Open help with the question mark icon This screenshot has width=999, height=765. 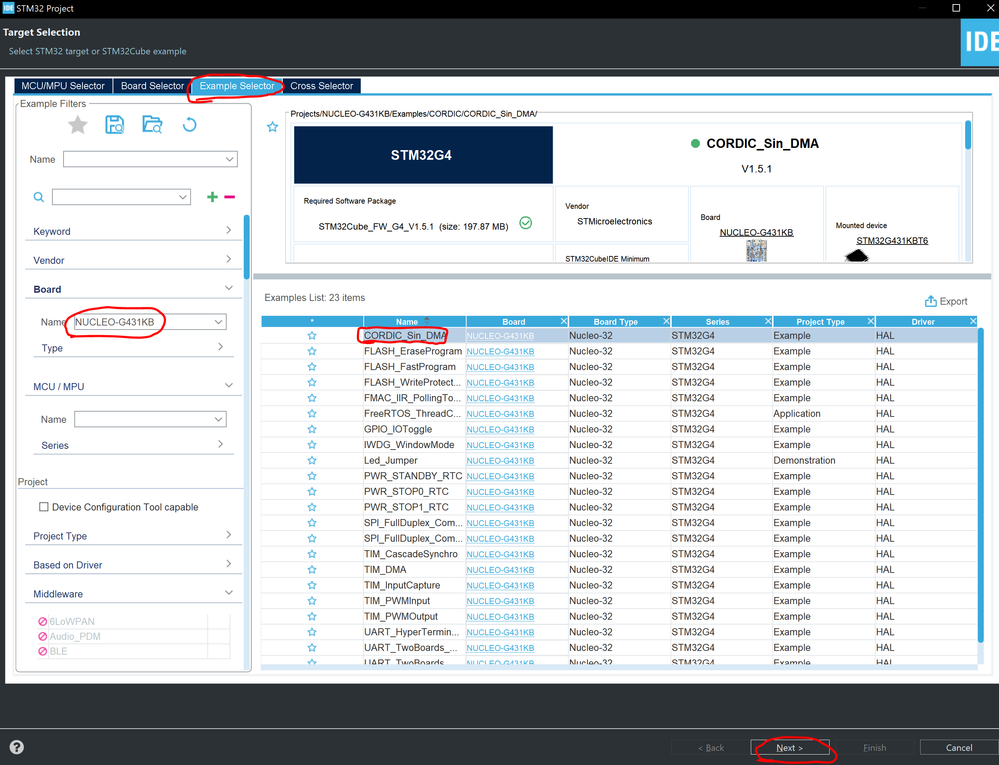point(17,747)
